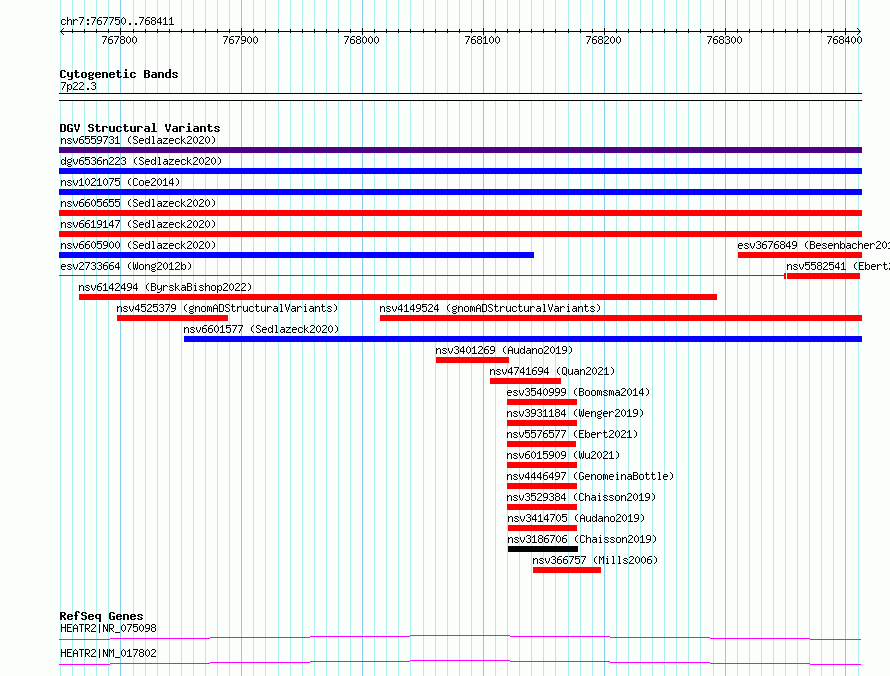Click the 768300 ruler position label
Viewport: 890px width, 676px height.
coord(724,40)
